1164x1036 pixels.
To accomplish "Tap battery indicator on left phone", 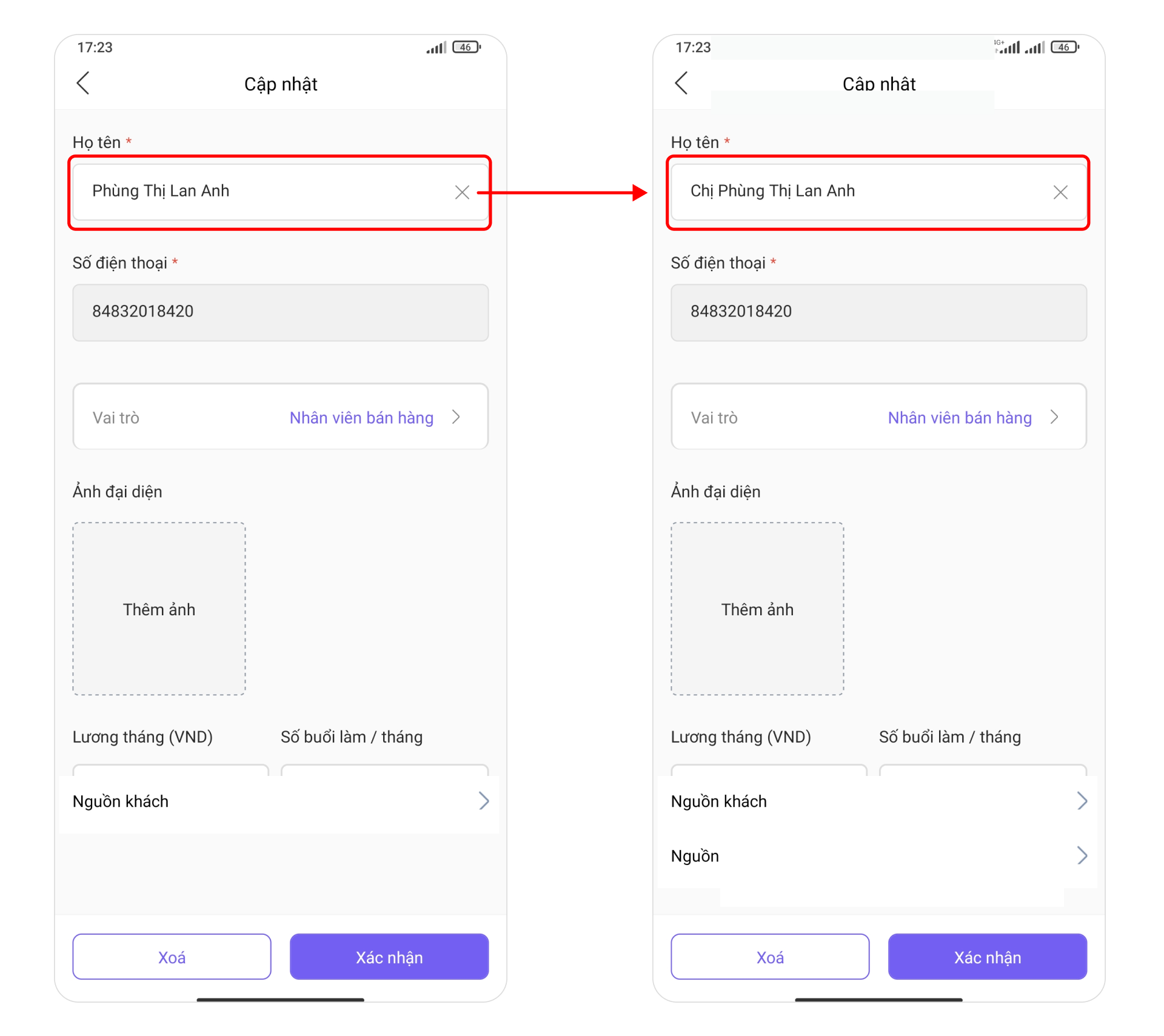I will click(x=466, y=47).
